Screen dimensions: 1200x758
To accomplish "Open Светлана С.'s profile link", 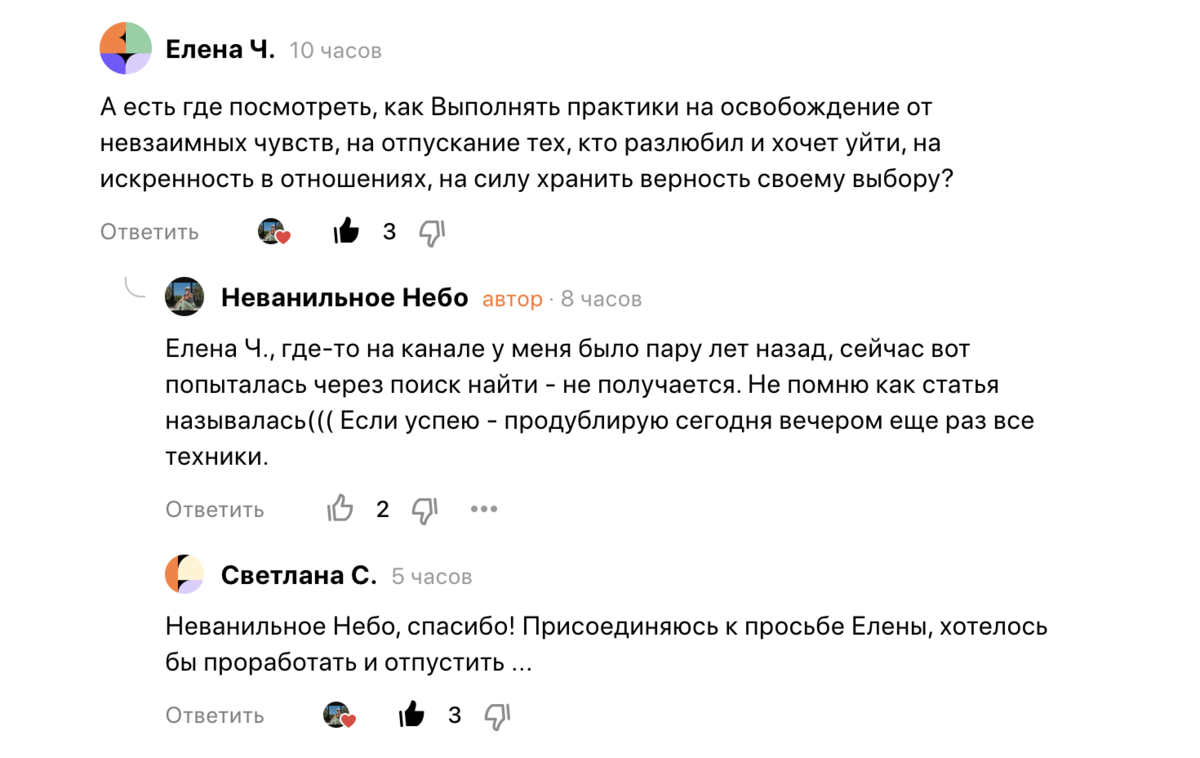I will (x=297, y=575).
